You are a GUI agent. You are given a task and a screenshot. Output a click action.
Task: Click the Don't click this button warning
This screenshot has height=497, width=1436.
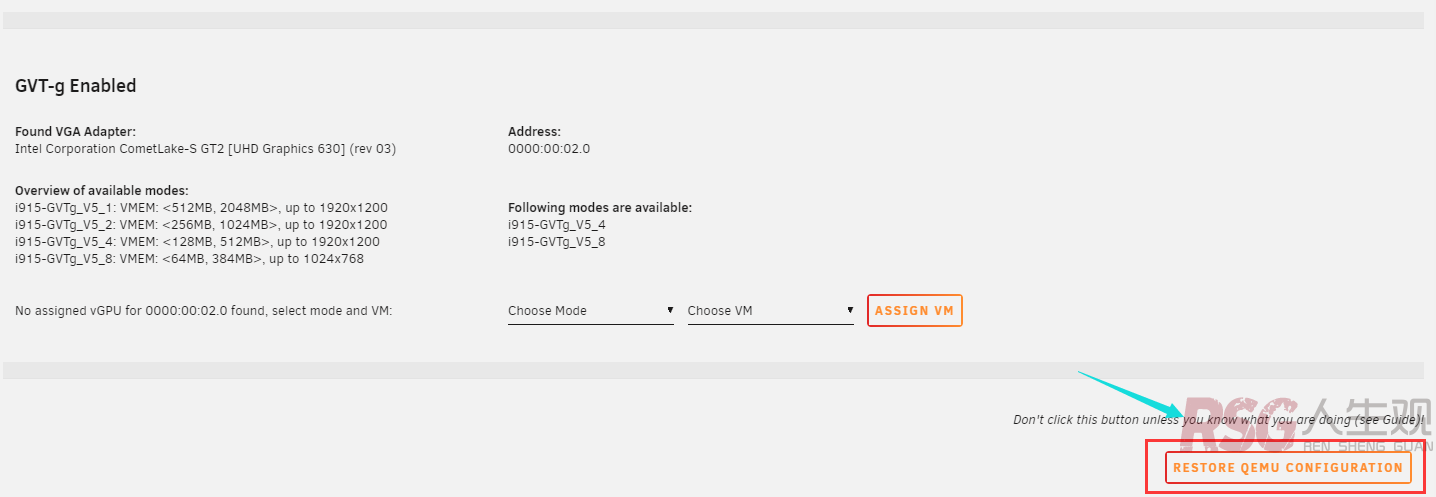pos(1218,420)
